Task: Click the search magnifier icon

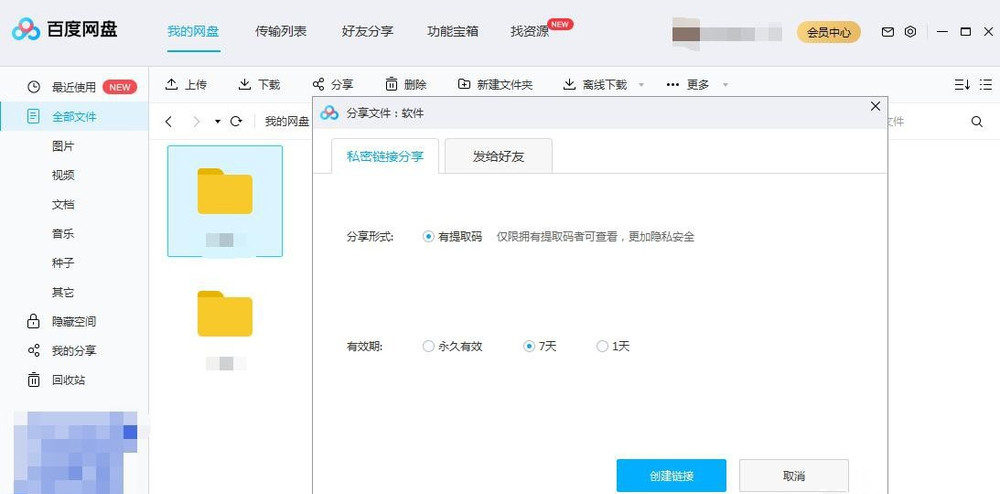Action: pos(976,121)
